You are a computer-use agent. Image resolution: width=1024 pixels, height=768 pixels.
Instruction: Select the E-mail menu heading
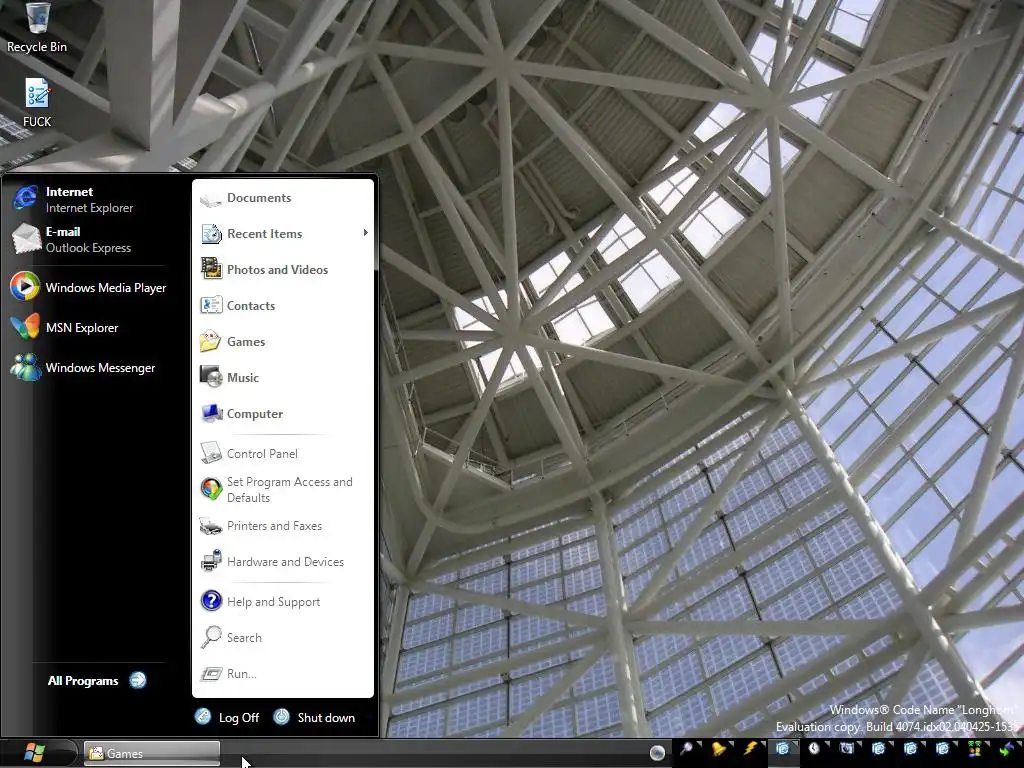tap(63, 232)
